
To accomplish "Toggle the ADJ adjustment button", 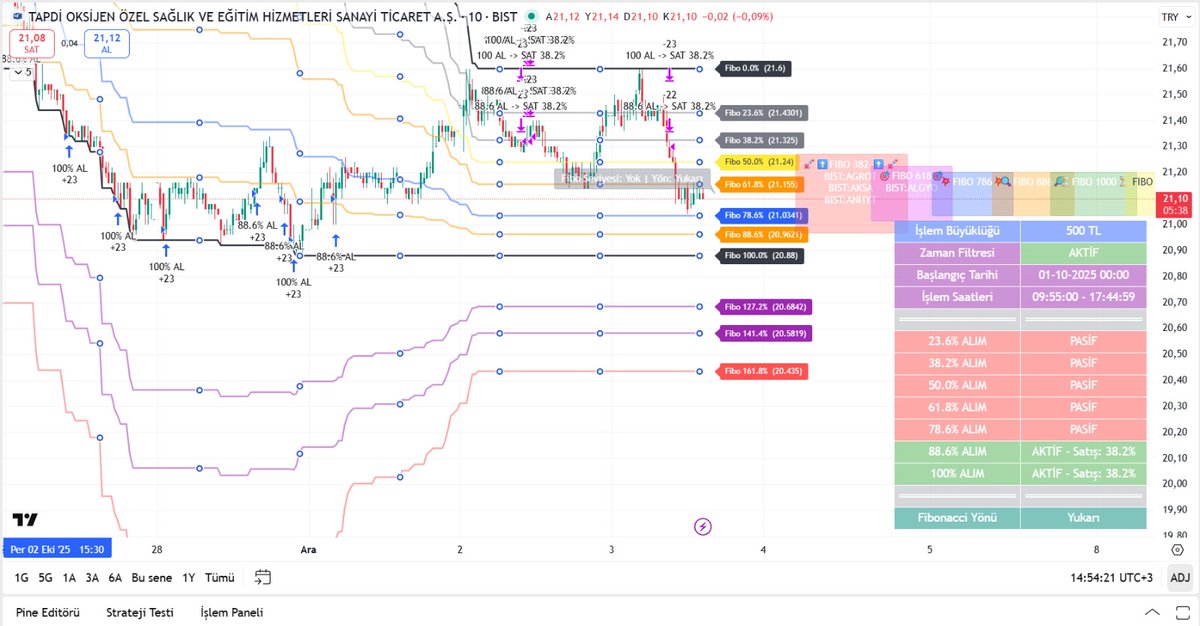I will click(x=1180, y=577).
